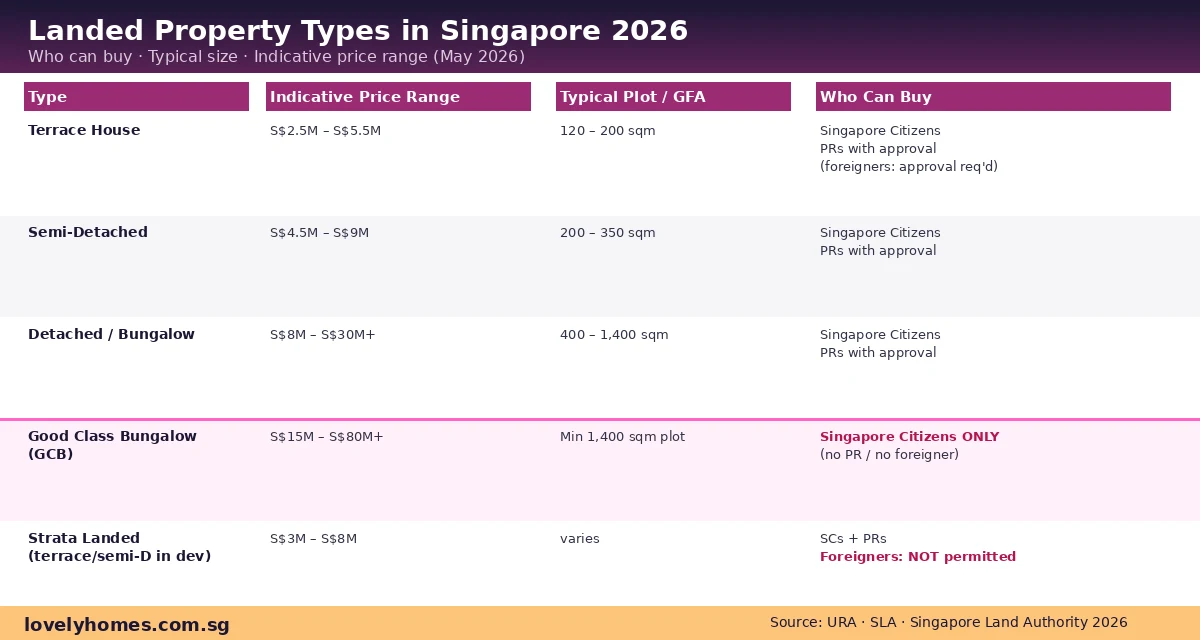Click the 'Indicative Price Range' column header
This screenshot has width=1200, height=640.
point(398,97)
